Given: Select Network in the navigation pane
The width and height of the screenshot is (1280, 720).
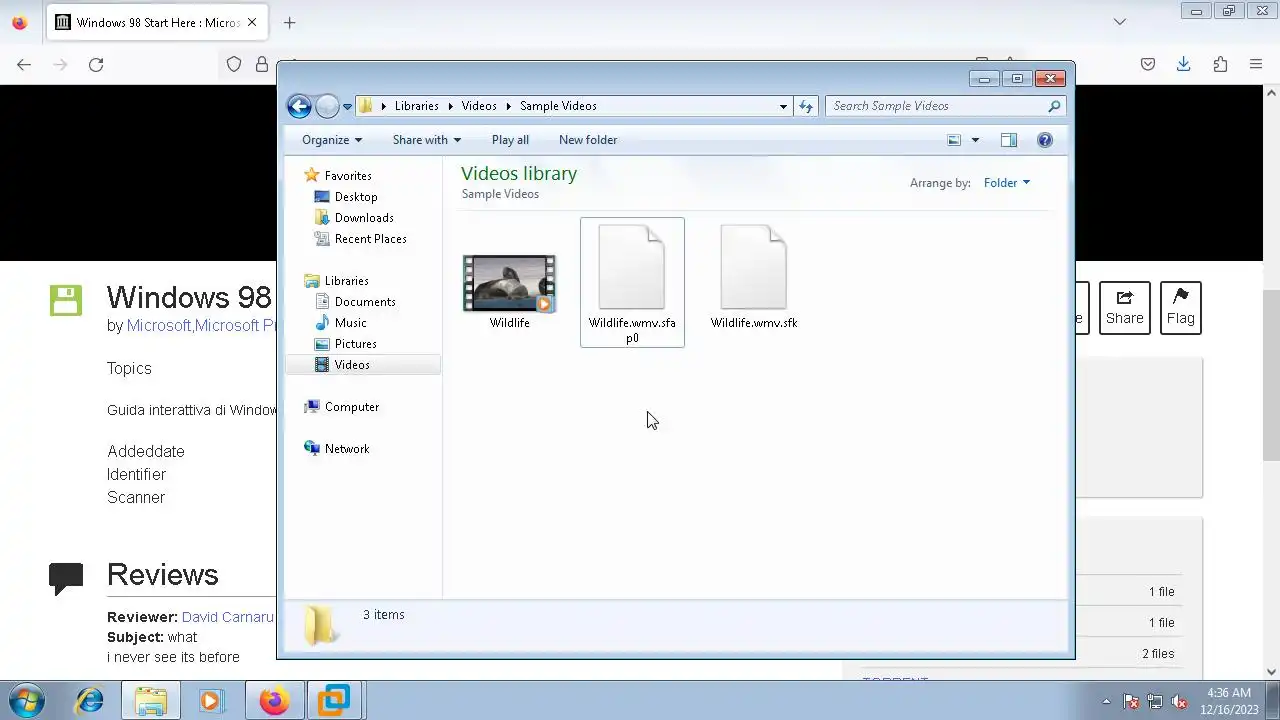Looking at the screenshot, I should pos(346,449).
